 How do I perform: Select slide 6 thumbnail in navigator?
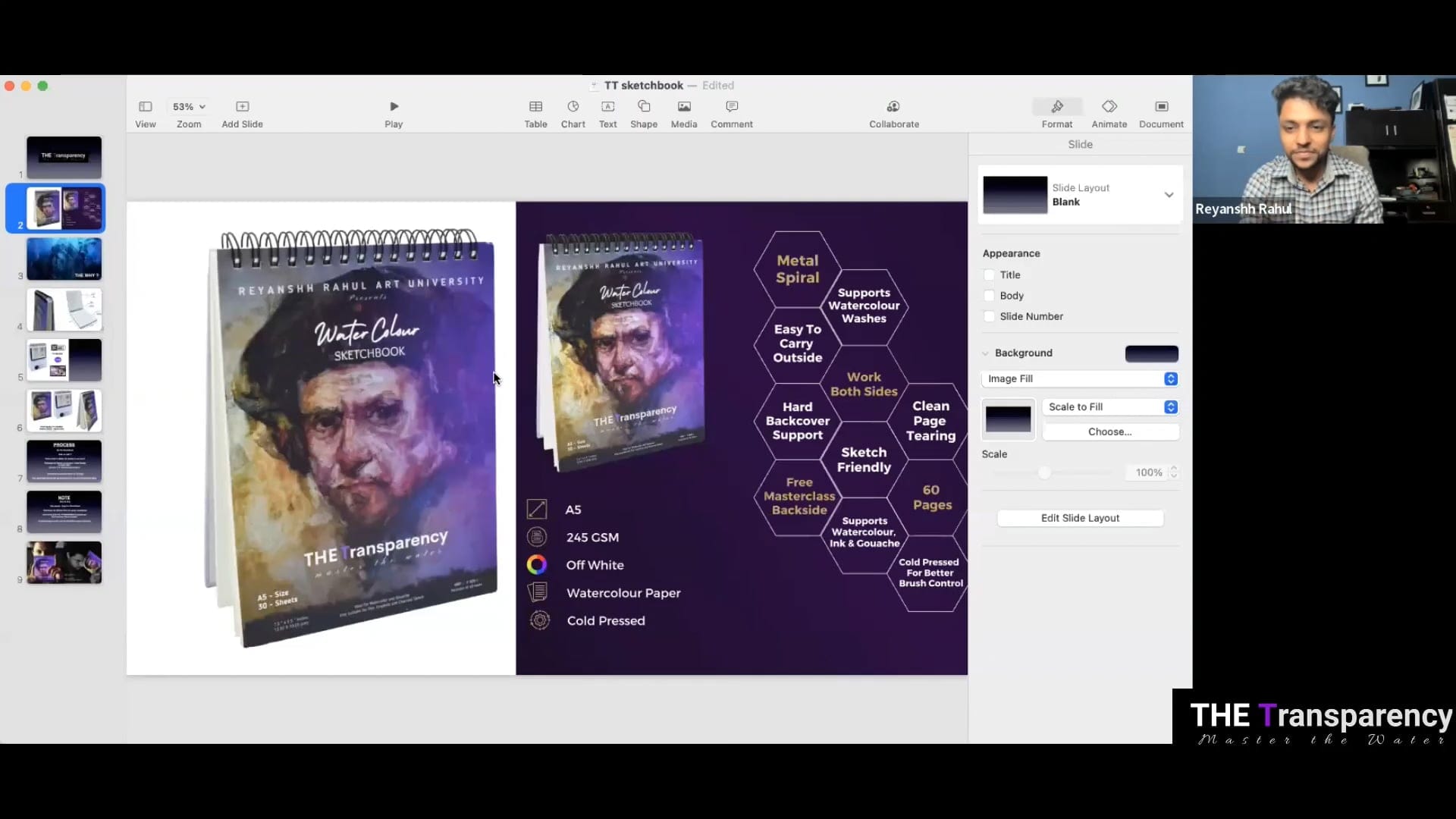pos(64,410)
